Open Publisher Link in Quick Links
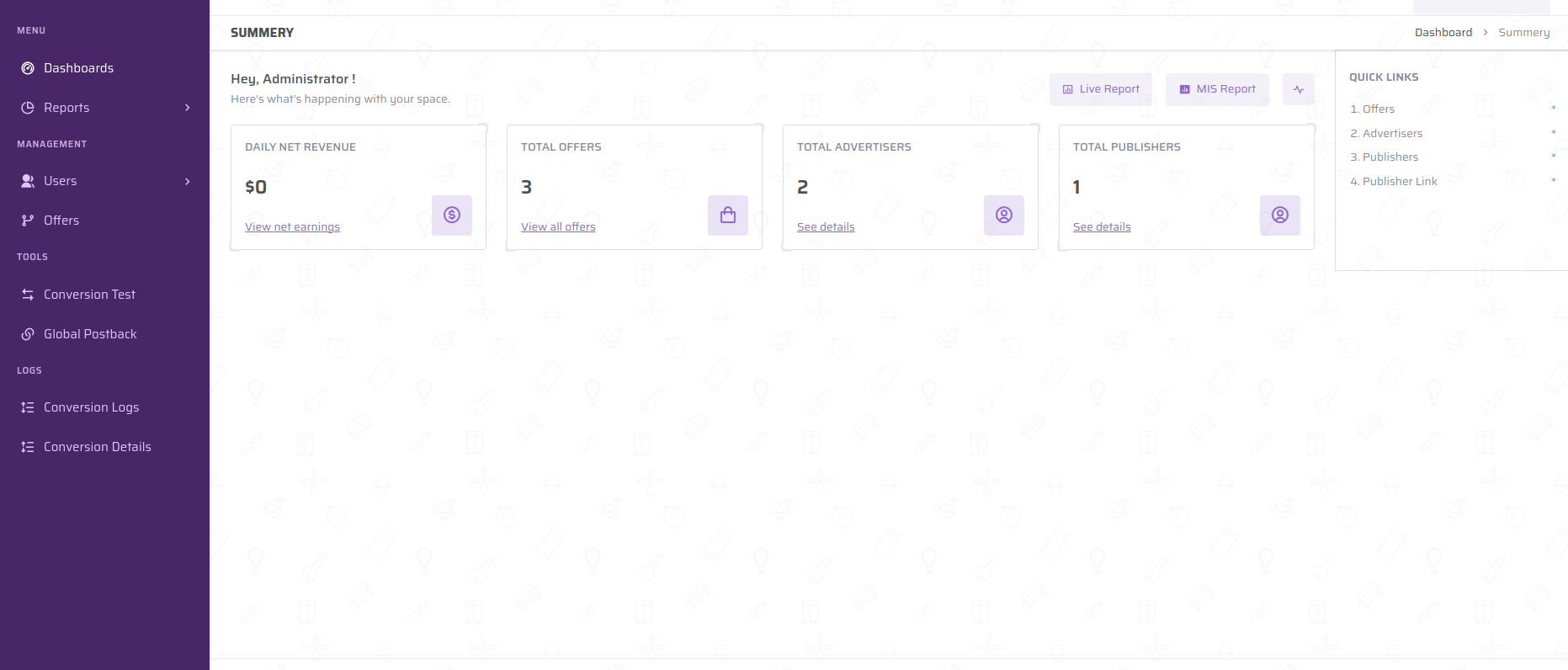 pyautogui.click(x=1399, y=182)
